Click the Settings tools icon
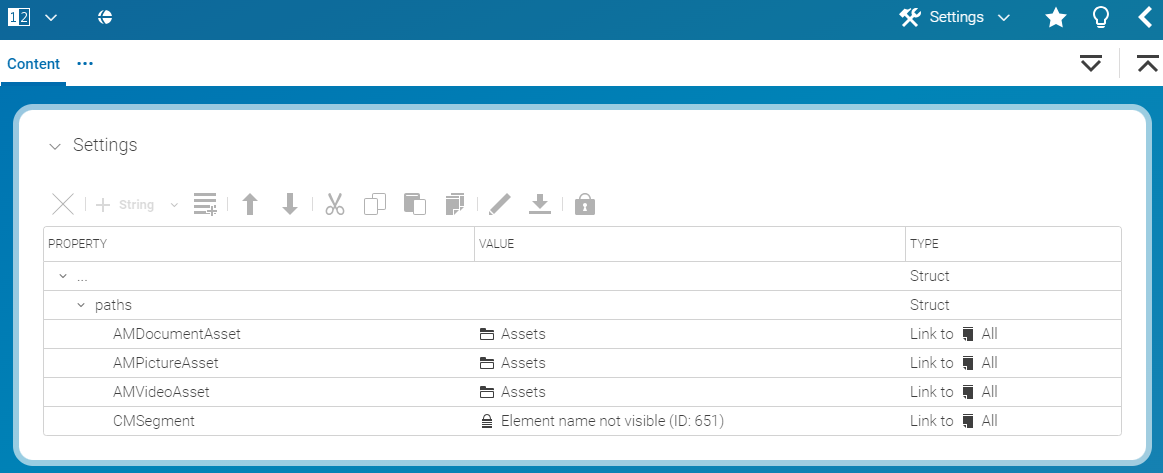The height and width of the screenshot is (473, 1163). coord(910,17)
